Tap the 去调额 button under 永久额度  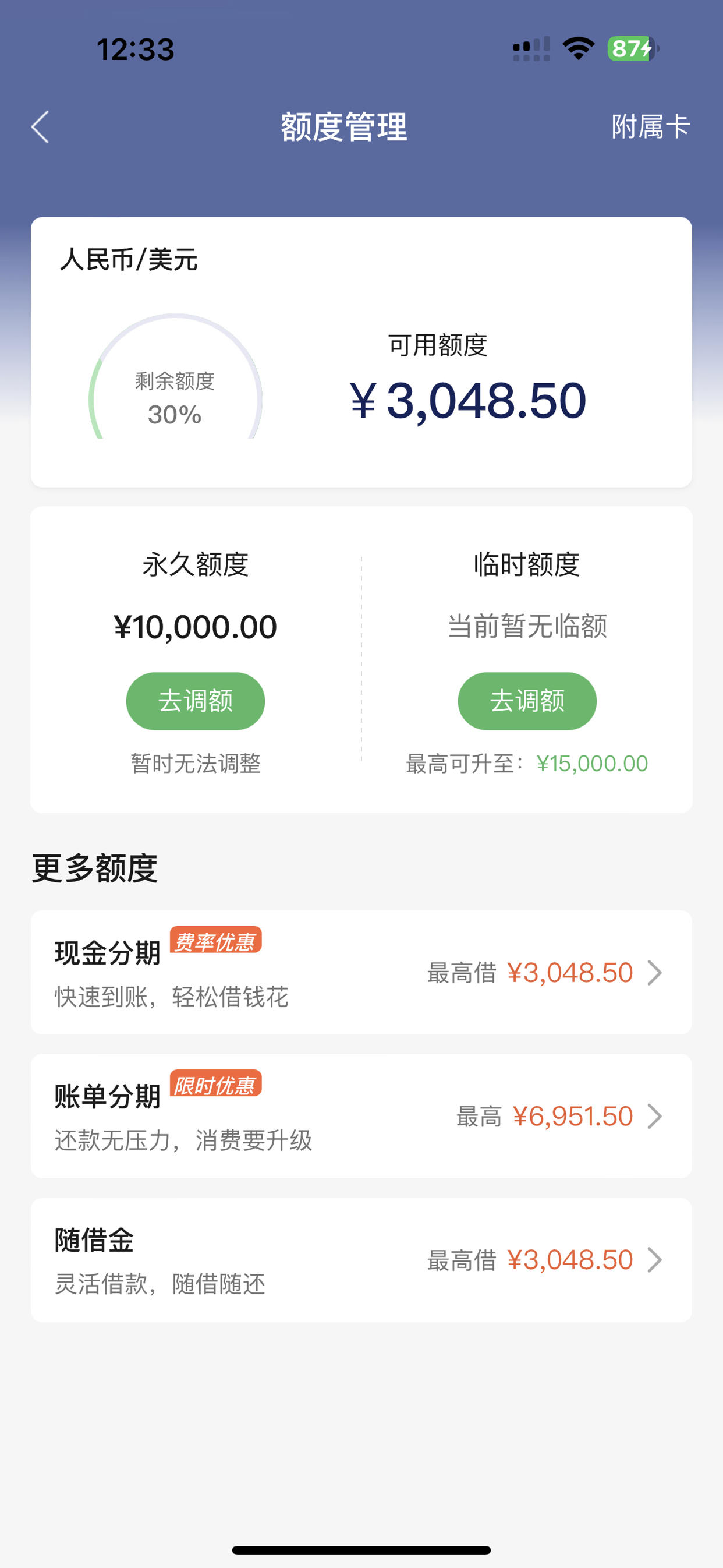pyautogui.click(x=196, y=701)
